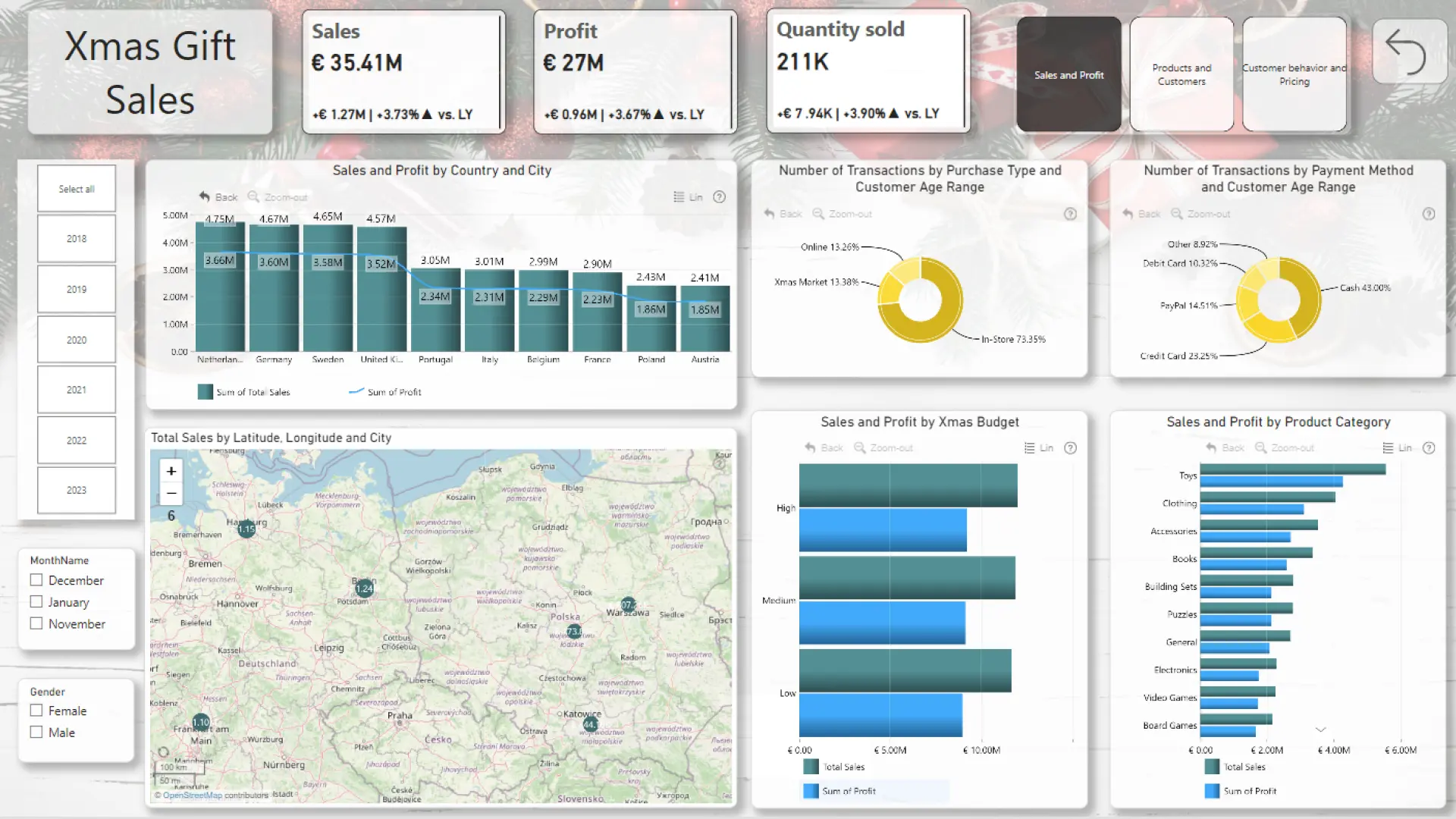The height and width of the screenshot is (819, 1456).
Task: Check the January month checkbox
Action: point(36,601)
